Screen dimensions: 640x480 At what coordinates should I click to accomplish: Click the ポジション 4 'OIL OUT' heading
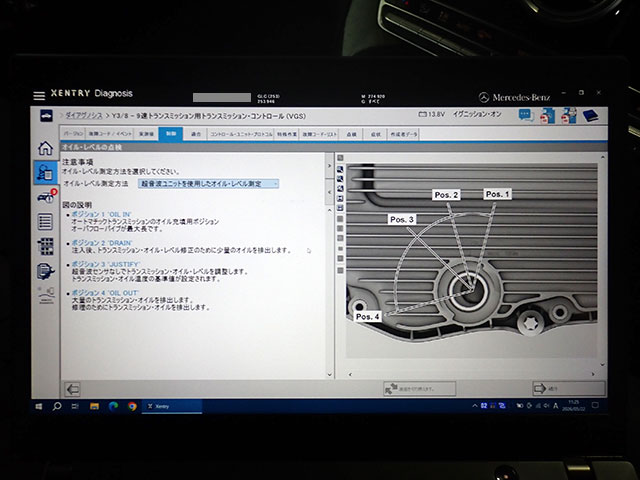pyautogui.click(x=105, y=293)
